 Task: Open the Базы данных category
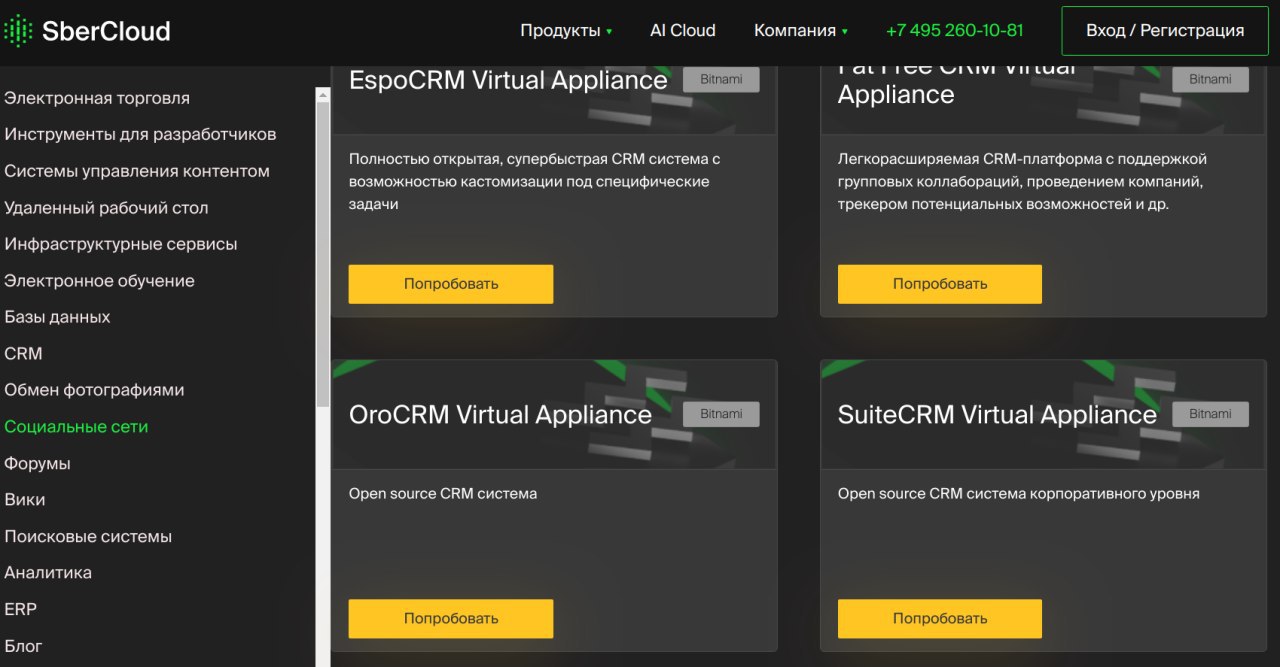coord(57,317)
